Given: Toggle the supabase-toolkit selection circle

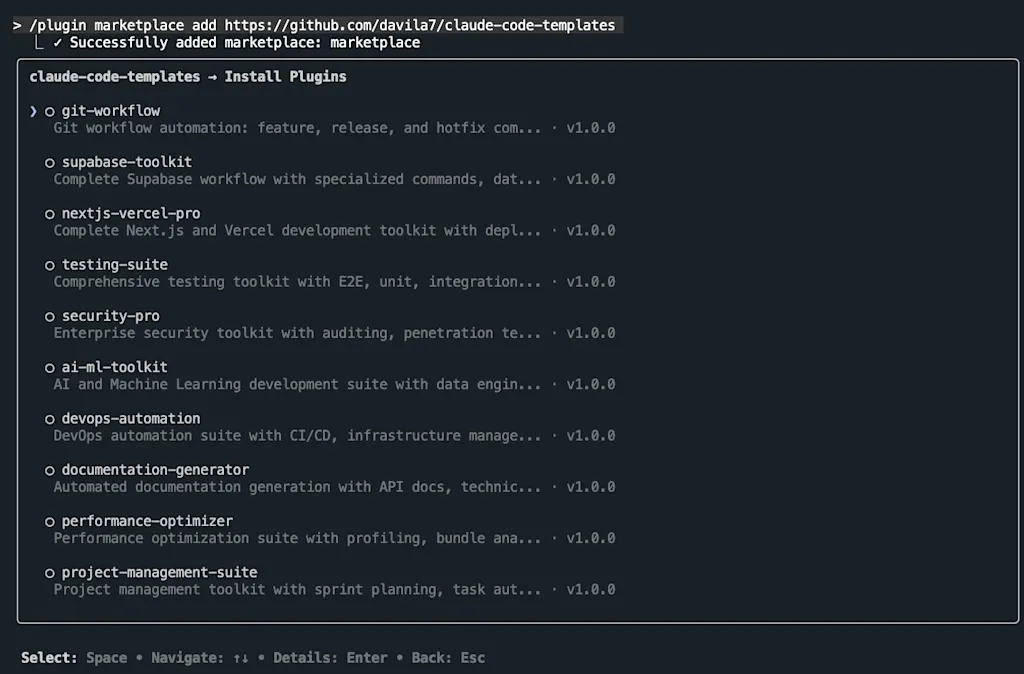Looking at the screenshot, I should (50, 163).
